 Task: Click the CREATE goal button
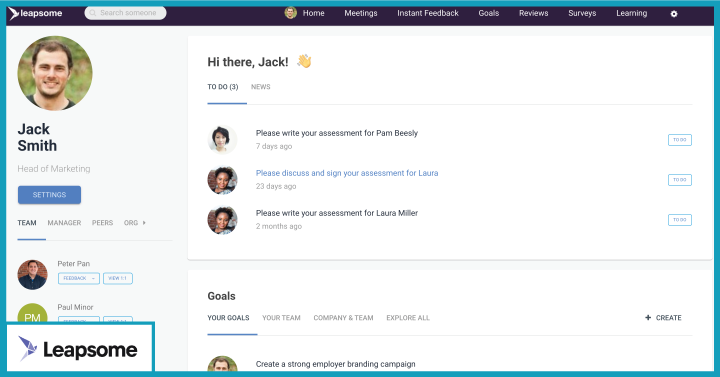[663, 318]
